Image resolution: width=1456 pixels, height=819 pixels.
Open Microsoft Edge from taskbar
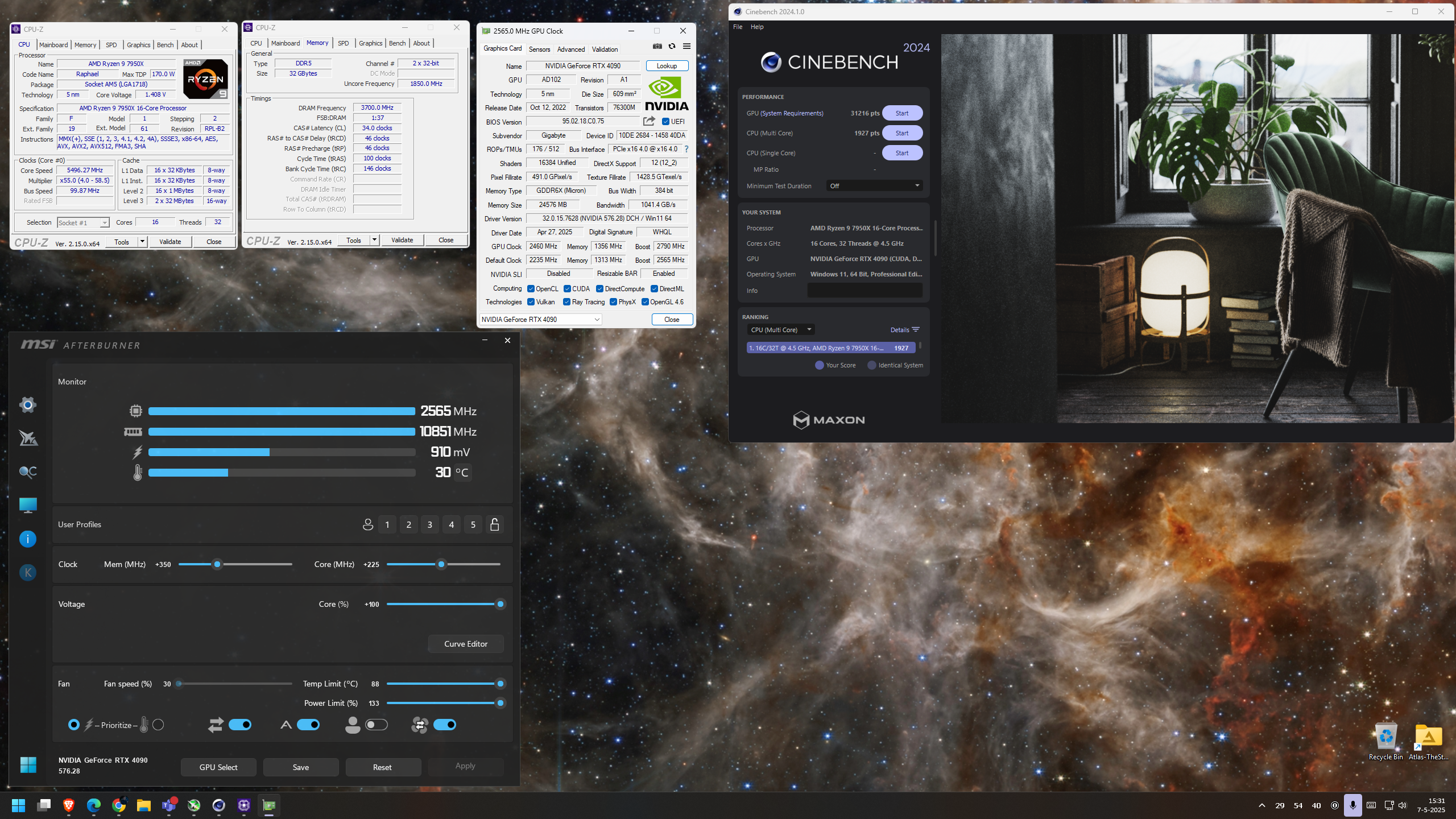tap(94, 805)
